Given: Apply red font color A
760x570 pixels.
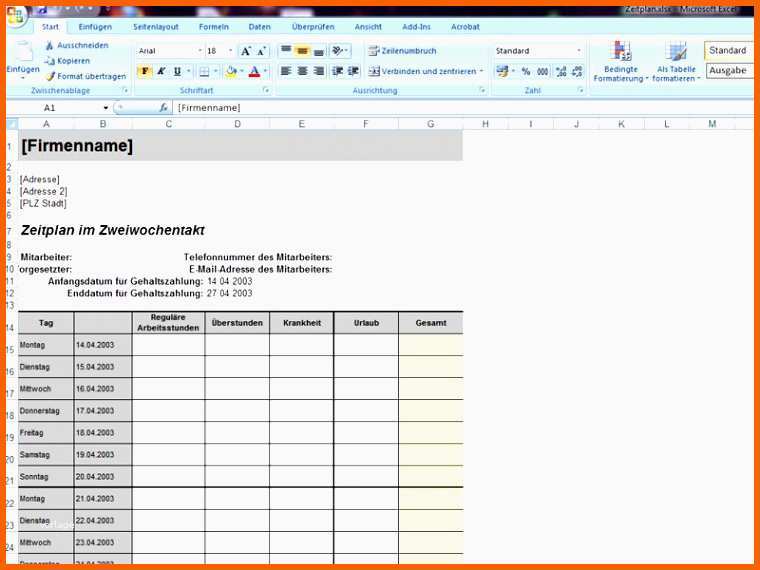Looking at the screenshot, I should (254, 72).
